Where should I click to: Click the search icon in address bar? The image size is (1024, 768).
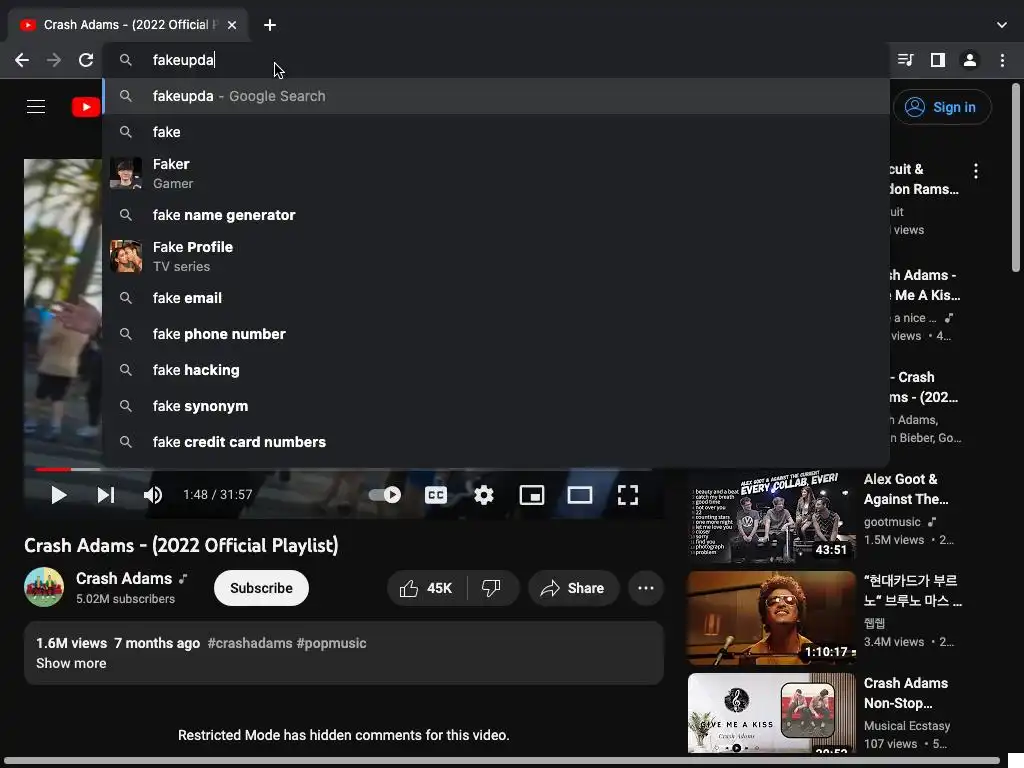click(126, 60)
